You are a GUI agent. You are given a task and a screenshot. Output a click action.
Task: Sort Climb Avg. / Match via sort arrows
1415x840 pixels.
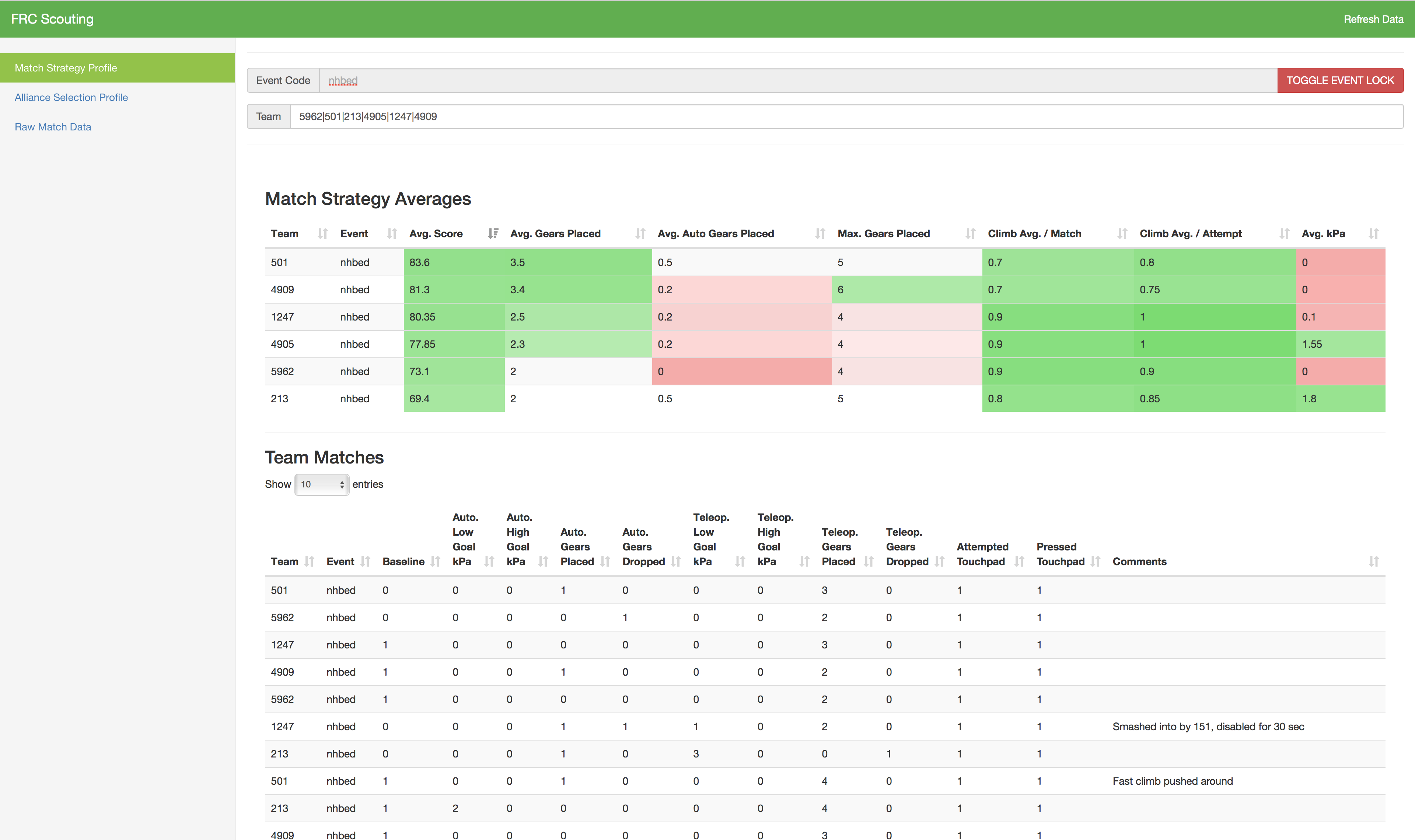1123,233
